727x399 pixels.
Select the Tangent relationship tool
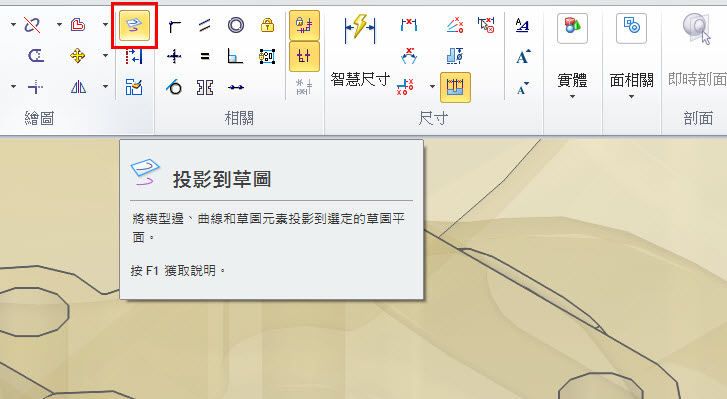174,87
